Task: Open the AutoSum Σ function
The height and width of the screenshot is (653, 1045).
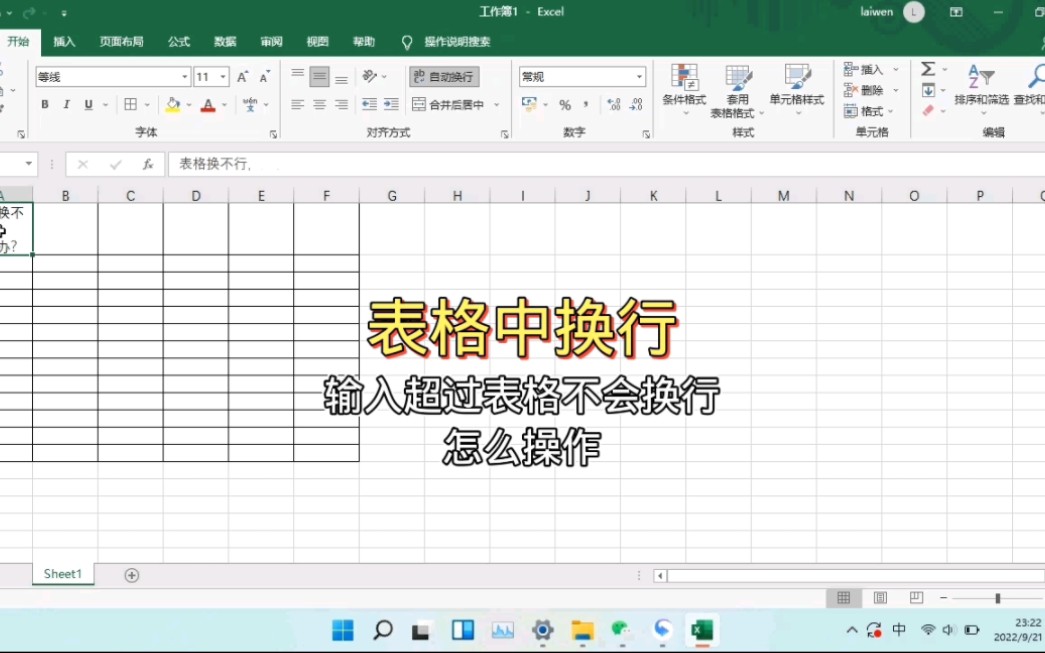Action: (930, 70)
